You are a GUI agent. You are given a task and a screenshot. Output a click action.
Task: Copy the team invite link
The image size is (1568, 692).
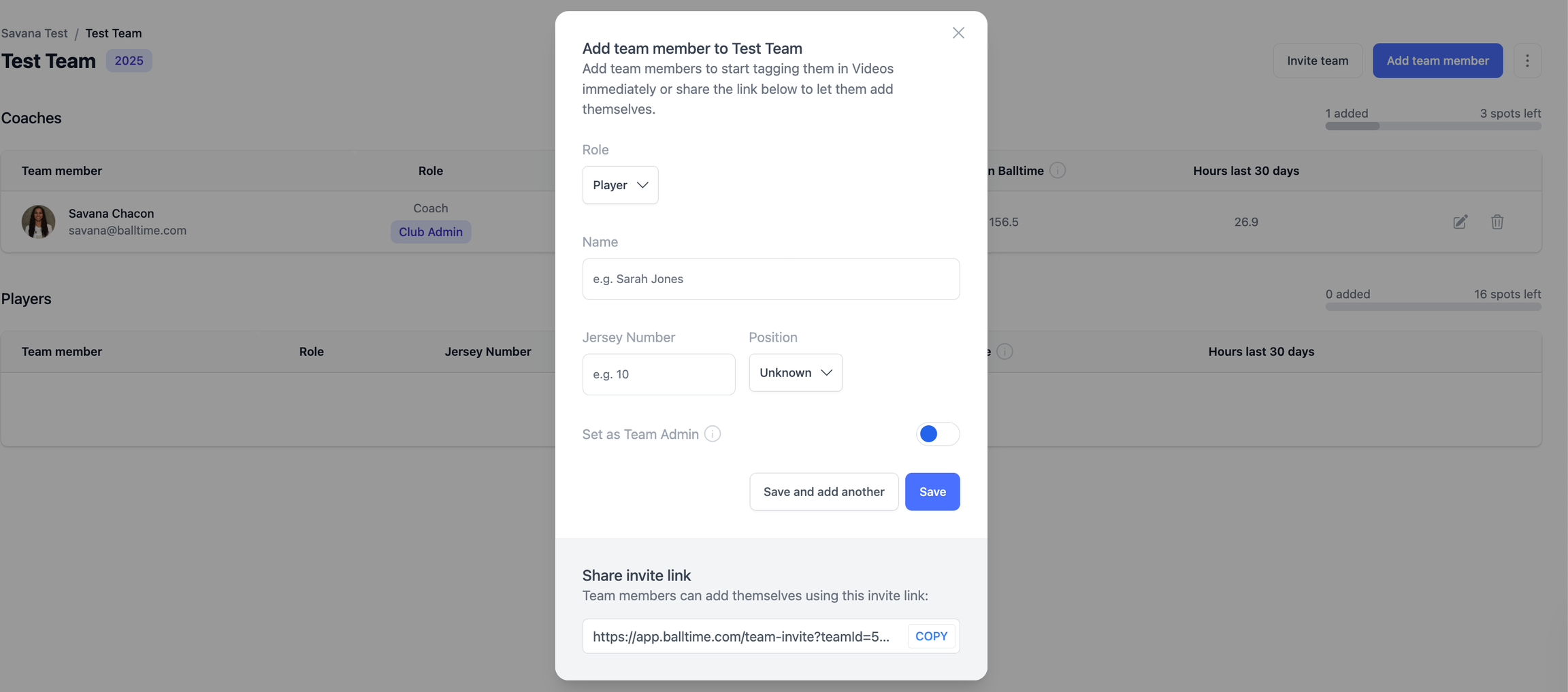tap(931, 636)
